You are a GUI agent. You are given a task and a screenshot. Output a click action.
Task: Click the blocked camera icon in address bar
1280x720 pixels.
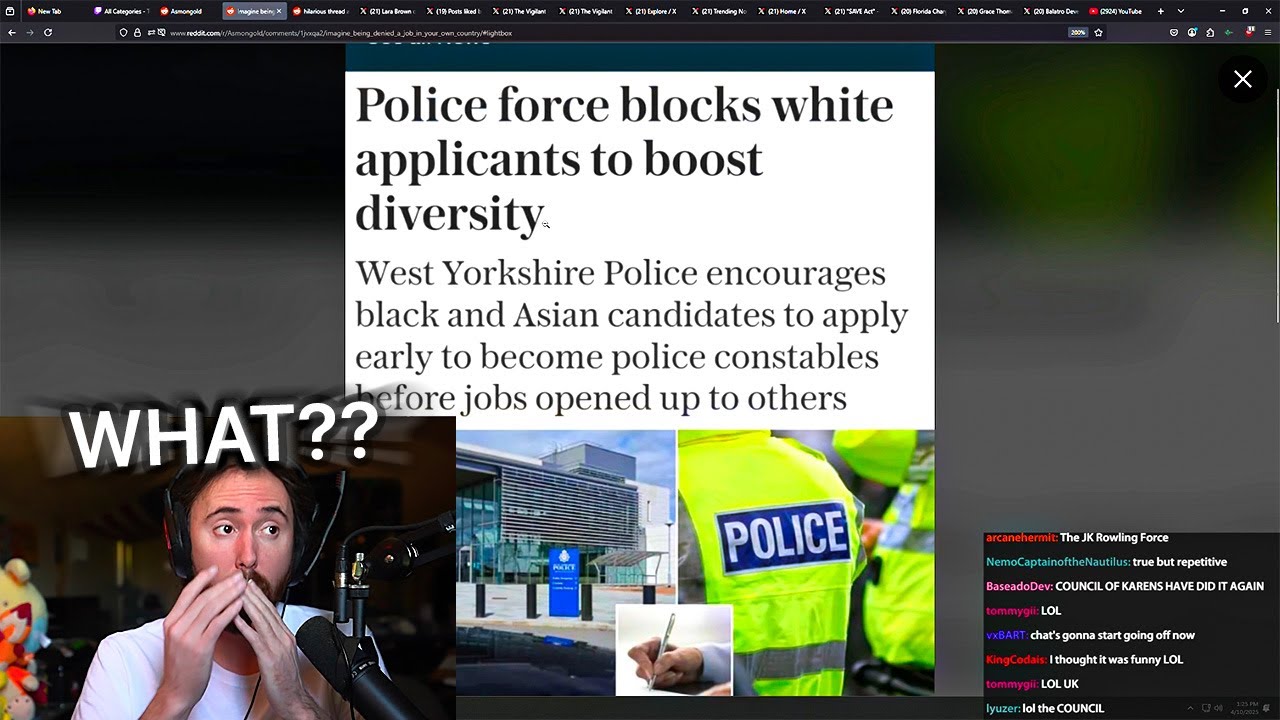coord(160,32)
